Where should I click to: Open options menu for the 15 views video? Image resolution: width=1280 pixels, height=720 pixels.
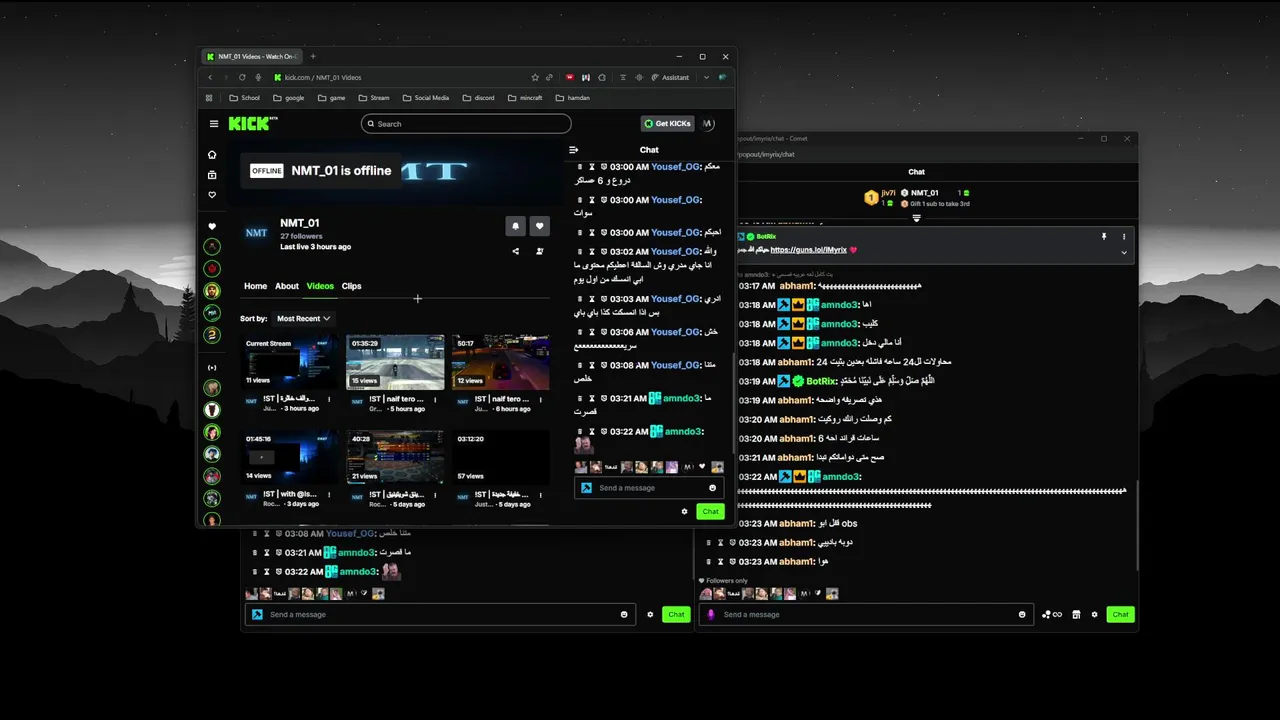click(x=437, y=399)
